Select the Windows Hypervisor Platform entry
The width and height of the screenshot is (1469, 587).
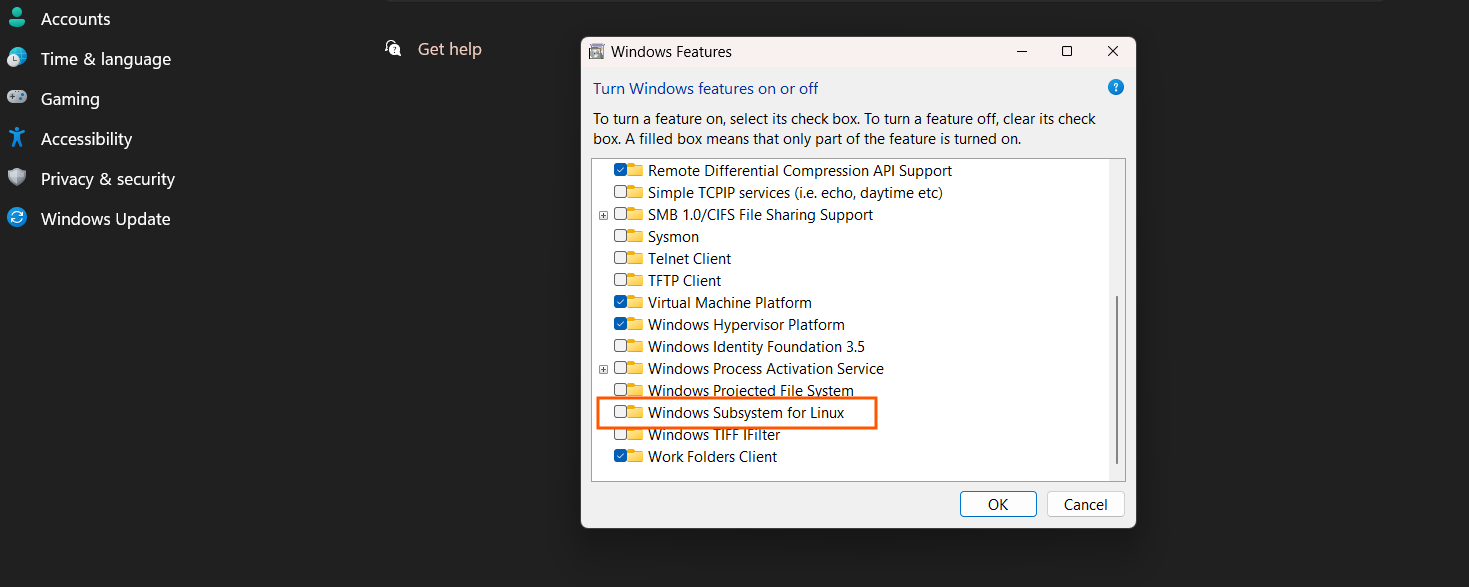click(746, 324)
